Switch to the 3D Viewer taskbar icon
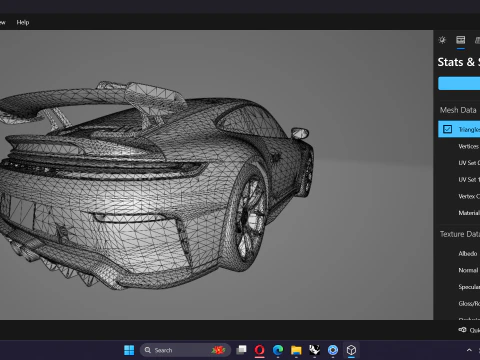Viewport: 480px width, 360px height. [x=351, y=350]
